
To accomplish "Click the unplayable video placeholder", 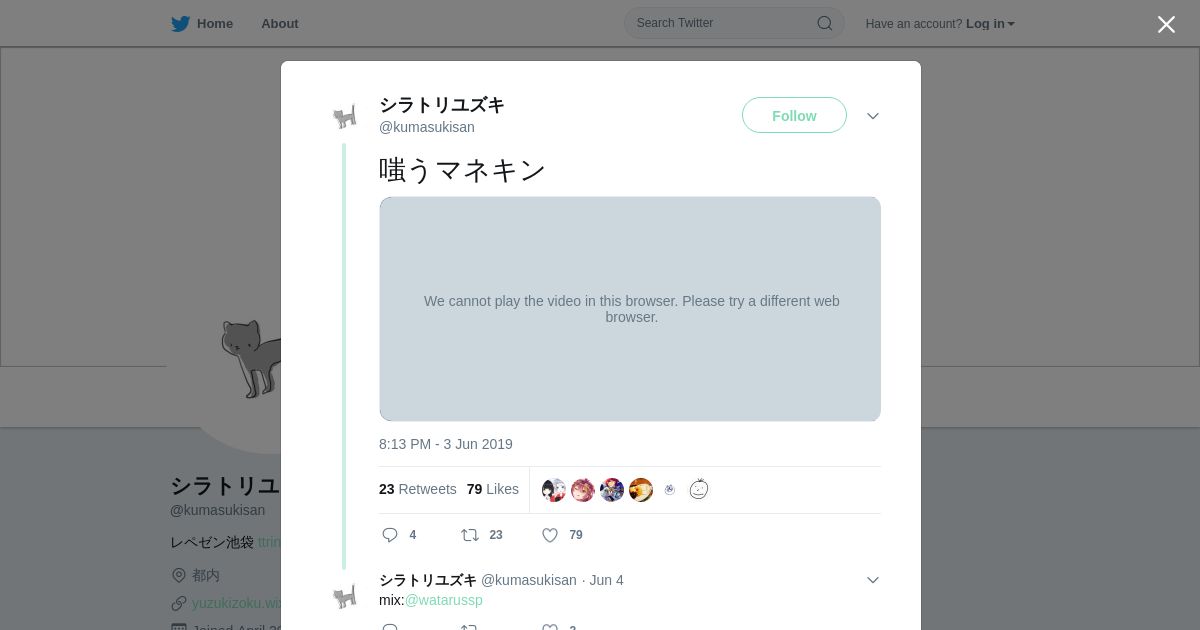I will 630,309.
